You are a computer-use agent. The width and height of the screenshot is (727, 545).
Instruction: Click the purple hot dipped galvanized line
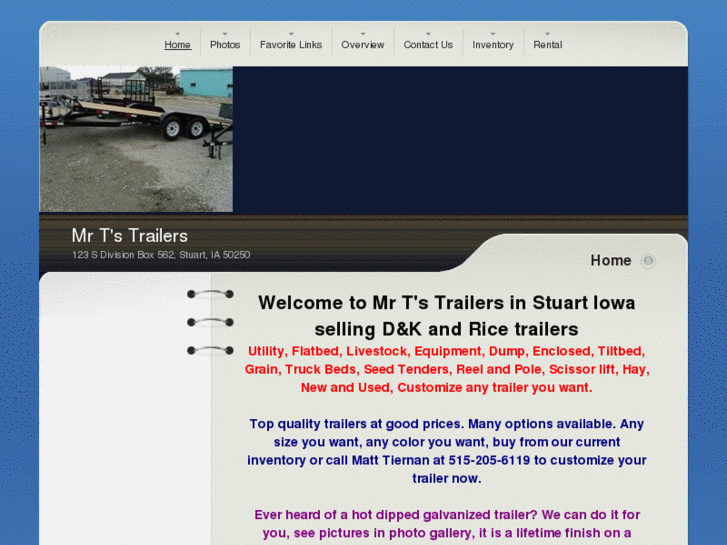pos(447,515)
